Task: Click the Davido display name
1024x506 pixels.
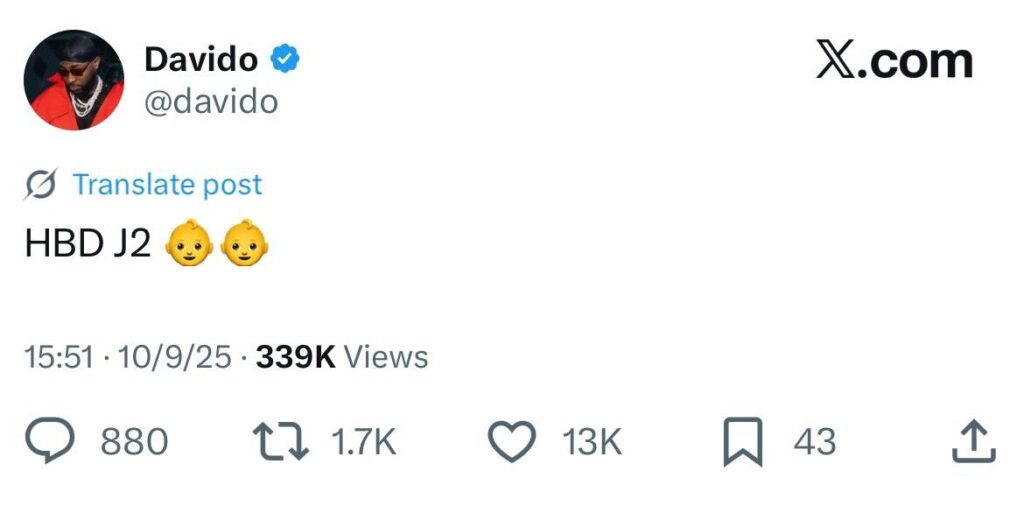Action: [200, 59]
